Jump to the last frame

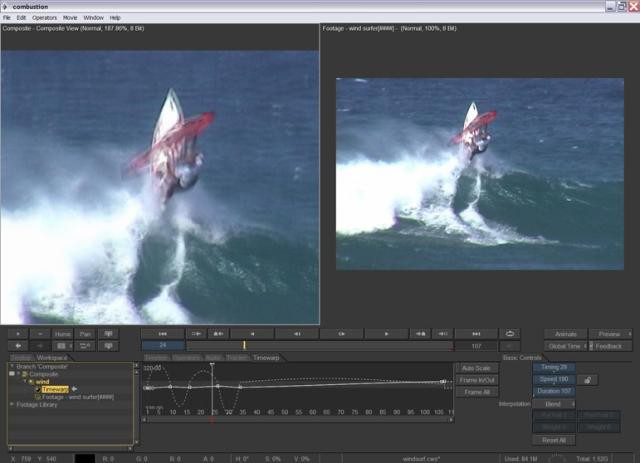click(476, 333)
